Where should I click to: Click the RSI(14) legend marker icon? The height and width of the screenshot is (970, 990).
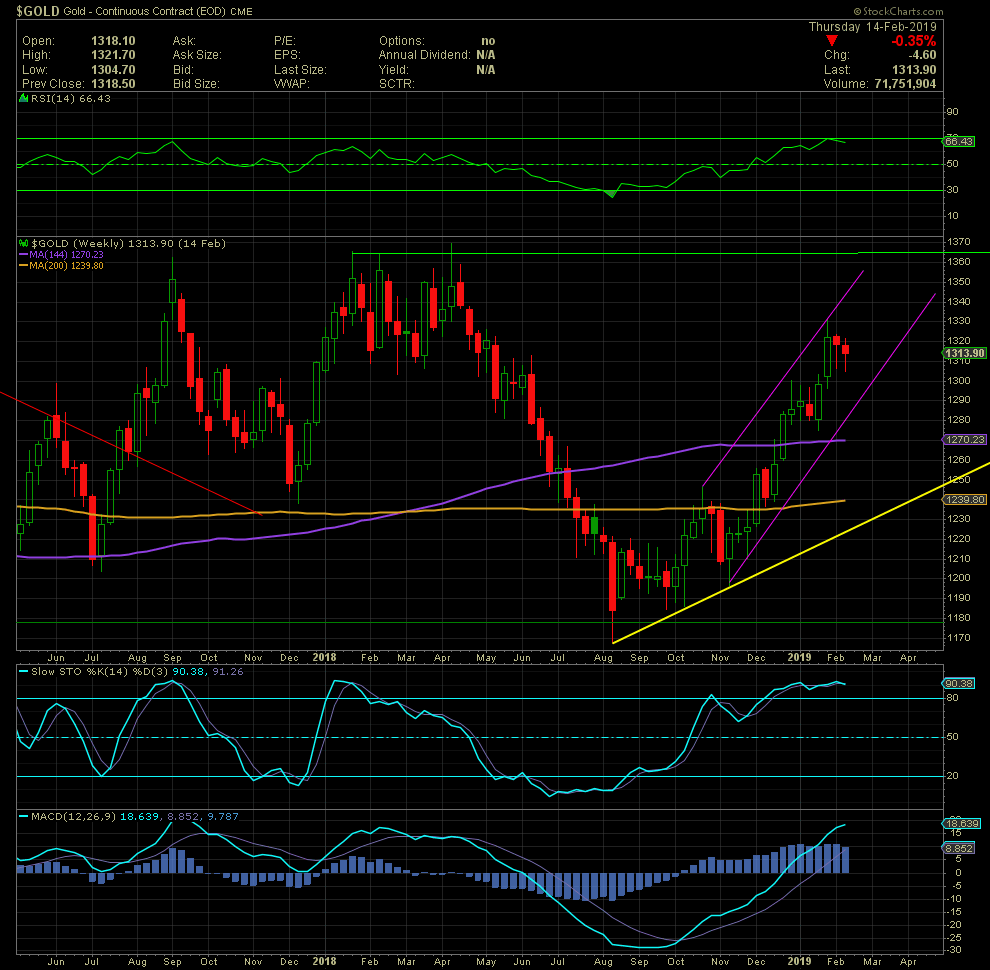click(x=24, y=98)
